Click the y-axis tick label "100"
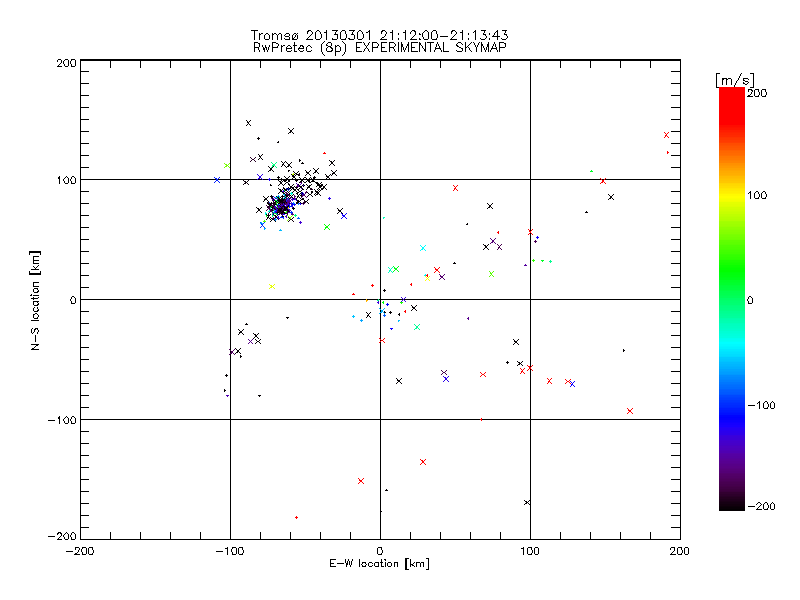Screen dimensions: 800x600 click(x=66, y=180)
